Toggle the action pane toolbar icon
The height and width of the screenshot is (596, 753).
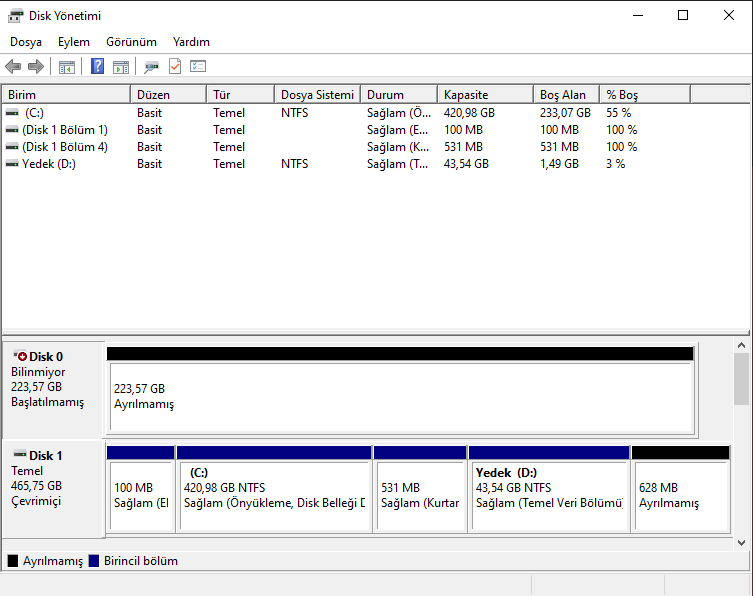point(121,67)
